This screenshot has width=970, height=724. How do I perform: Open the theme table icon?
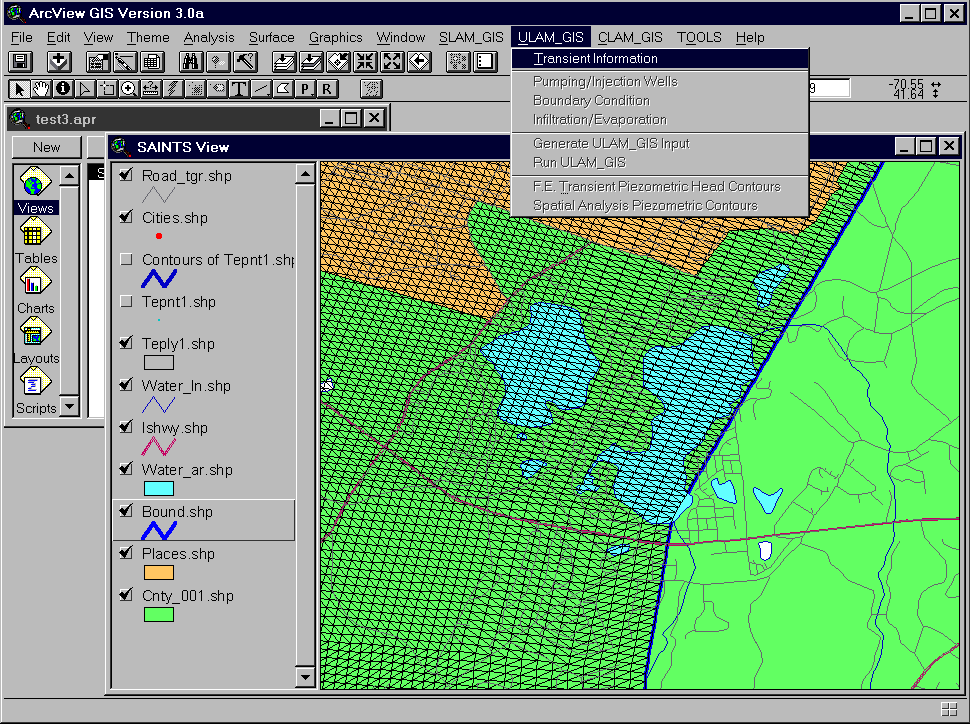click(x=152, y=61)
